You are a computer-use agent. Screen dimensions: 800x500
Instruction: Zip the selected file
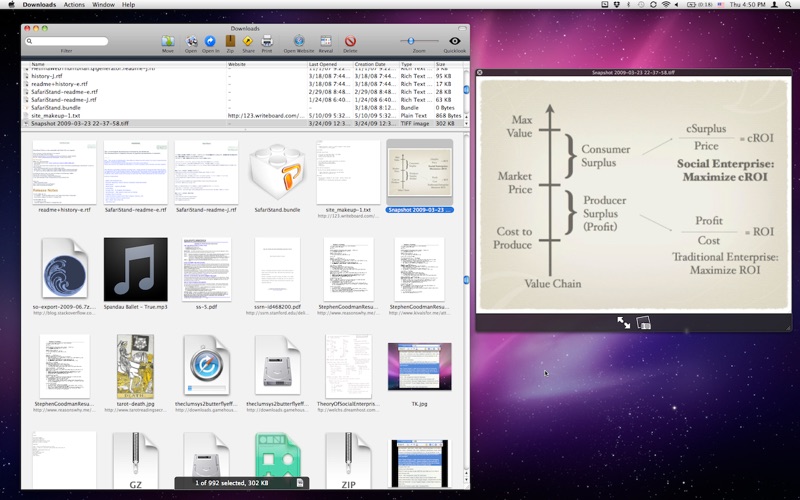pyautogui.click(x=230, y=42)
